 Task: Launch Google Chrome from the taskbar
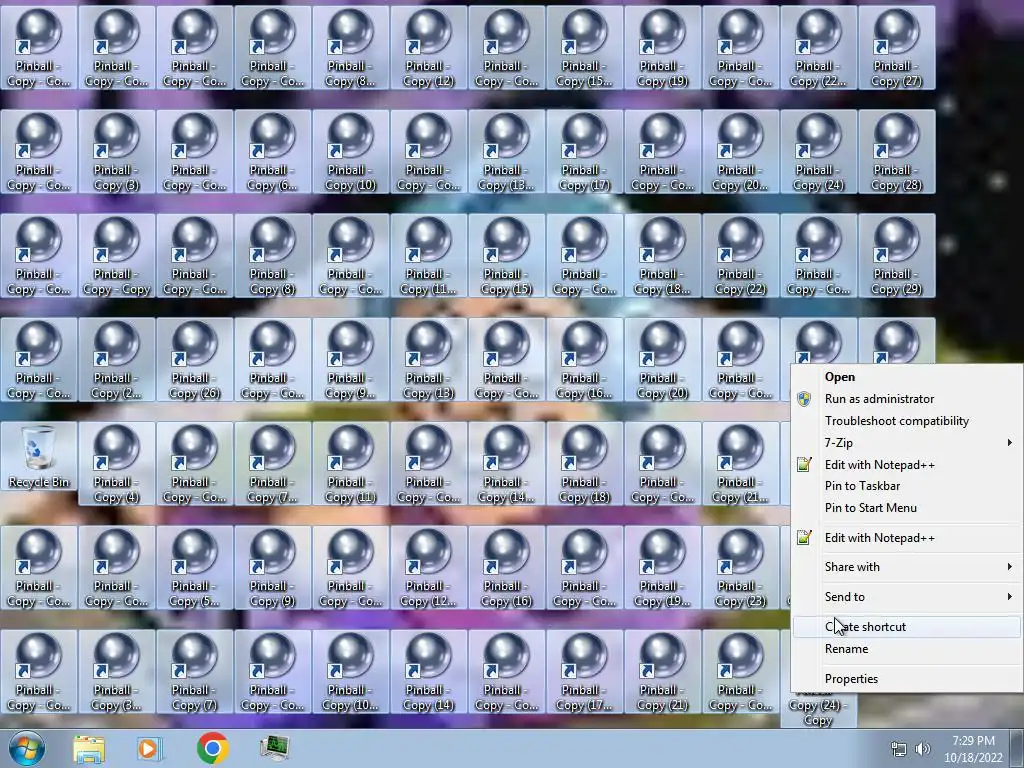212,748
